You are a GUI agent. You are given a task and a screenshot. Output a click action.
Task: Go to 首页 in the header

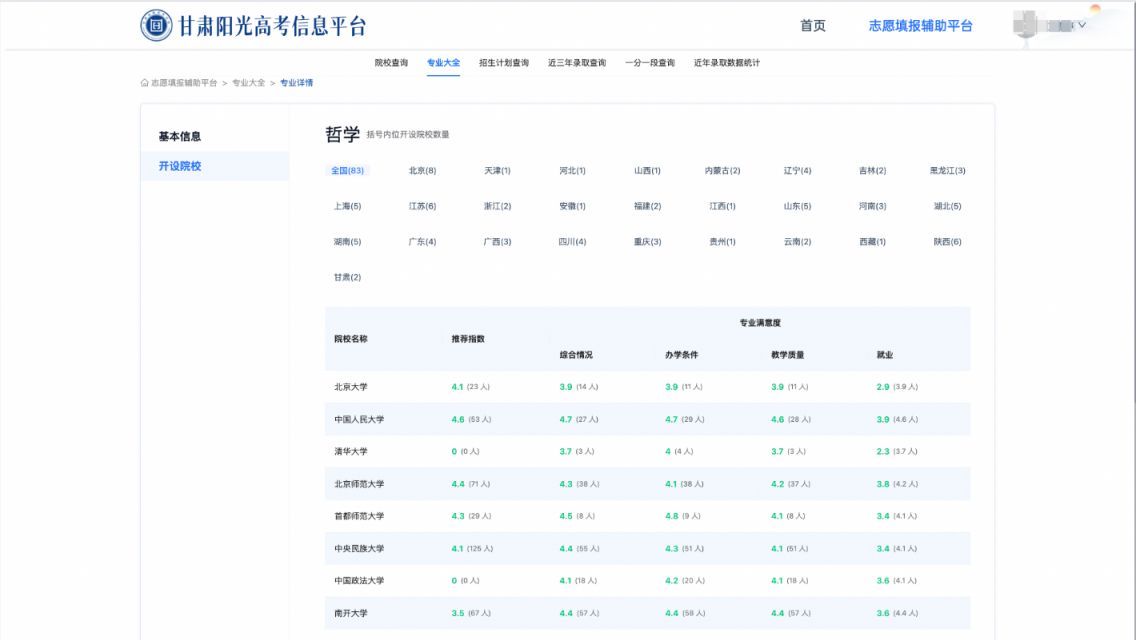click(x=812, y=25)
